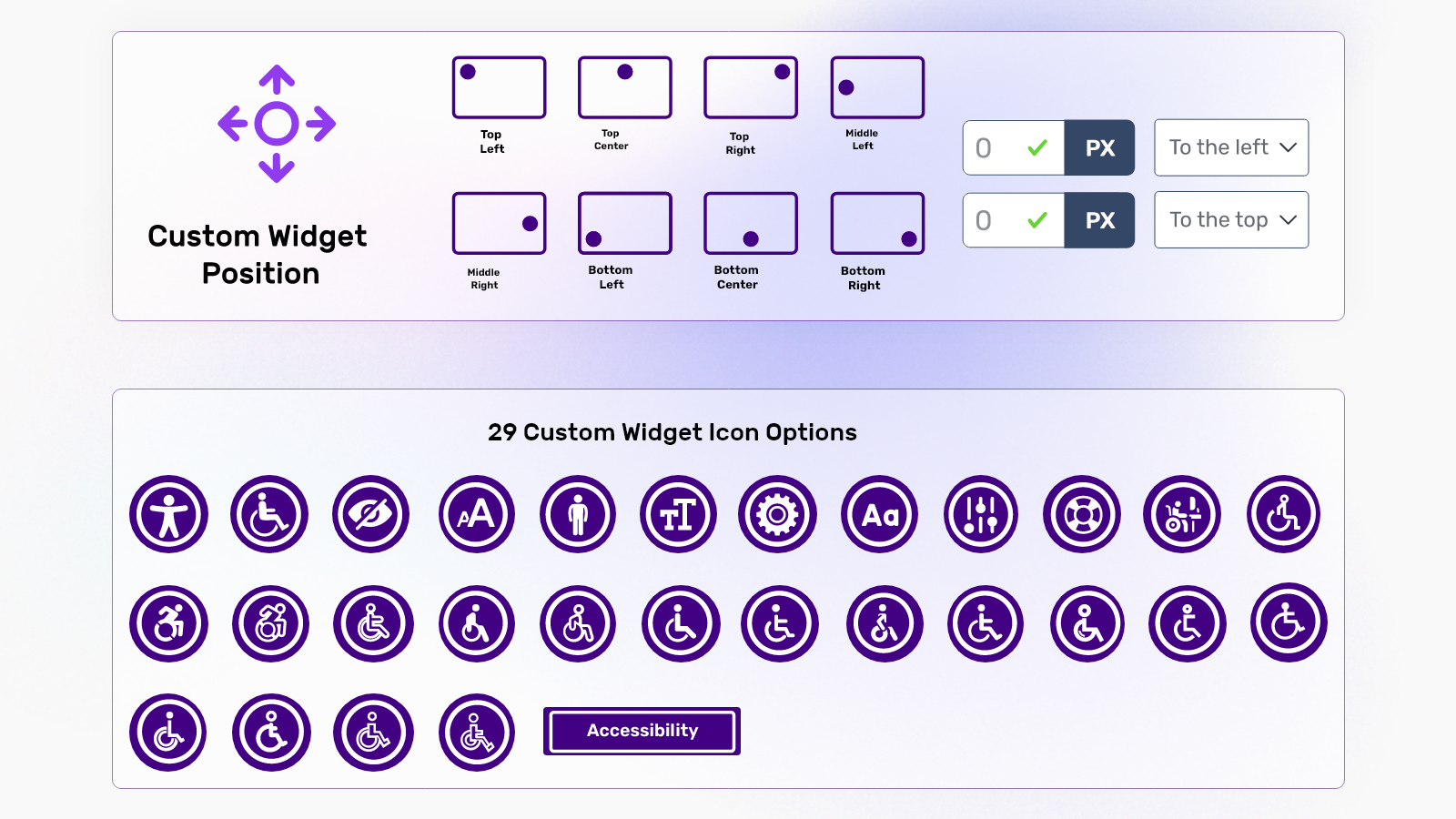Pick the large-small 'AA' font widget icon
The height and width of the screenshot is (819, 1456).
pos(477,514)
